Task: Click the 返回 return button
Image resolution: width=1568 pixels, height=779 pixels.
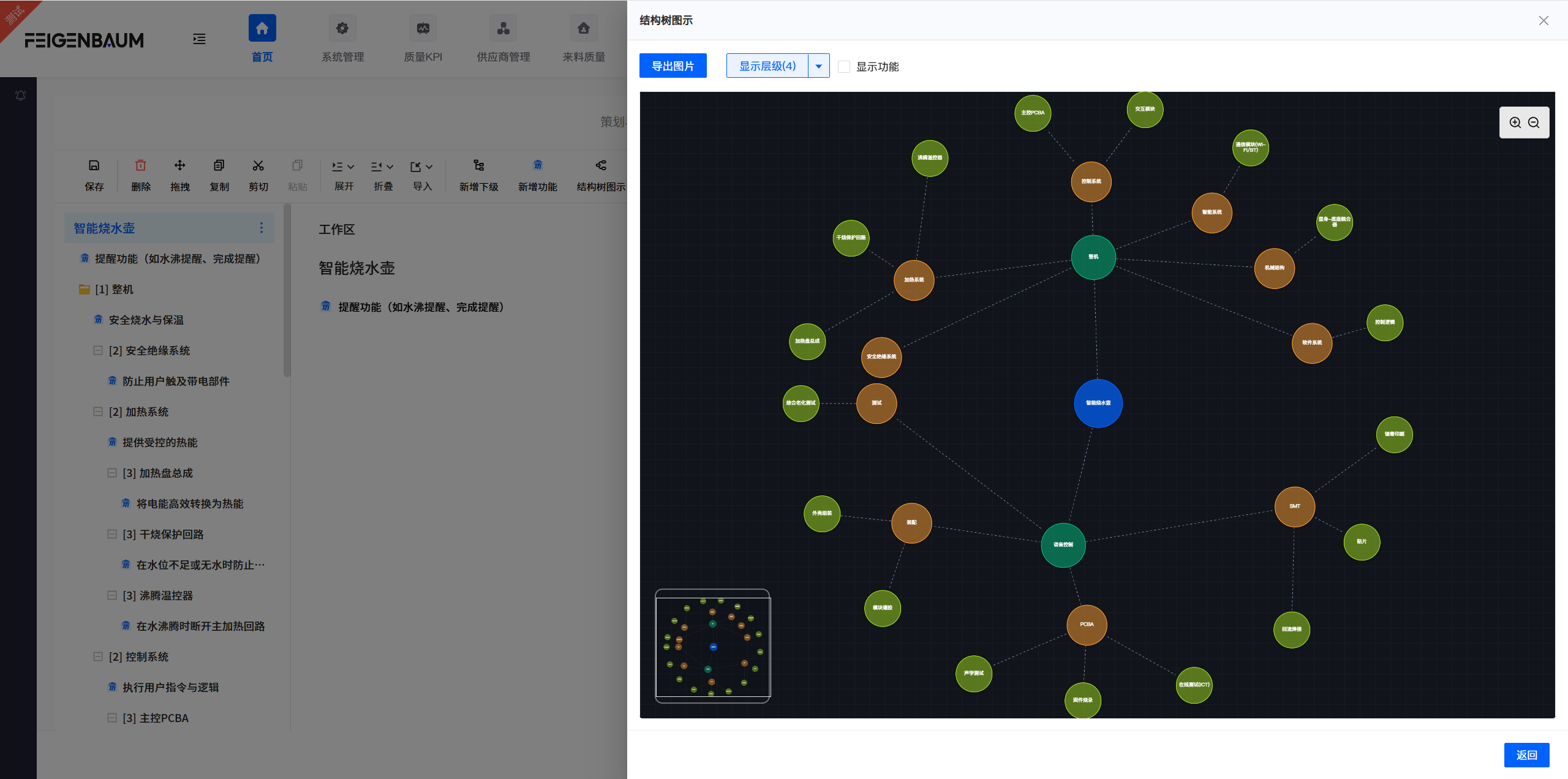Action: coord(1526,755)
